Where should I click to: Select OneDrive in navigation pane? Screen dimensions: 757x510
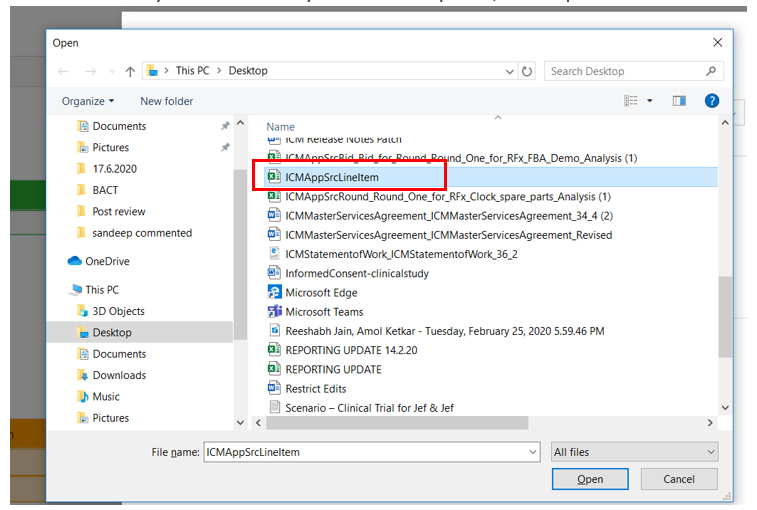[107, 261]
